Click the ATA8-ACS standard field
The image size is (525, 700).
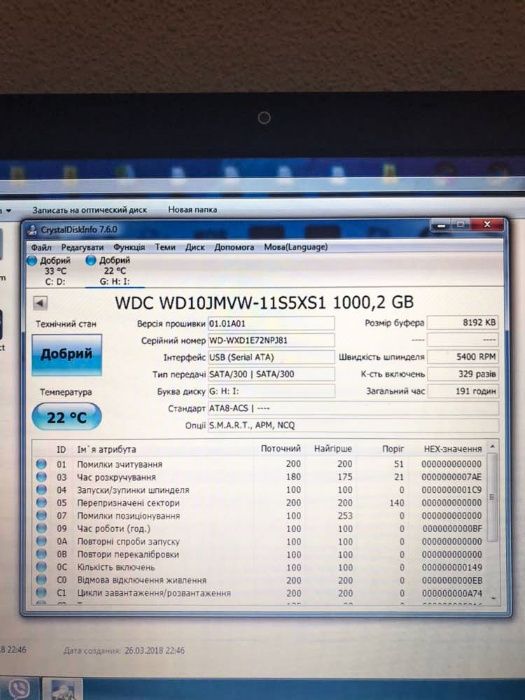353,408
